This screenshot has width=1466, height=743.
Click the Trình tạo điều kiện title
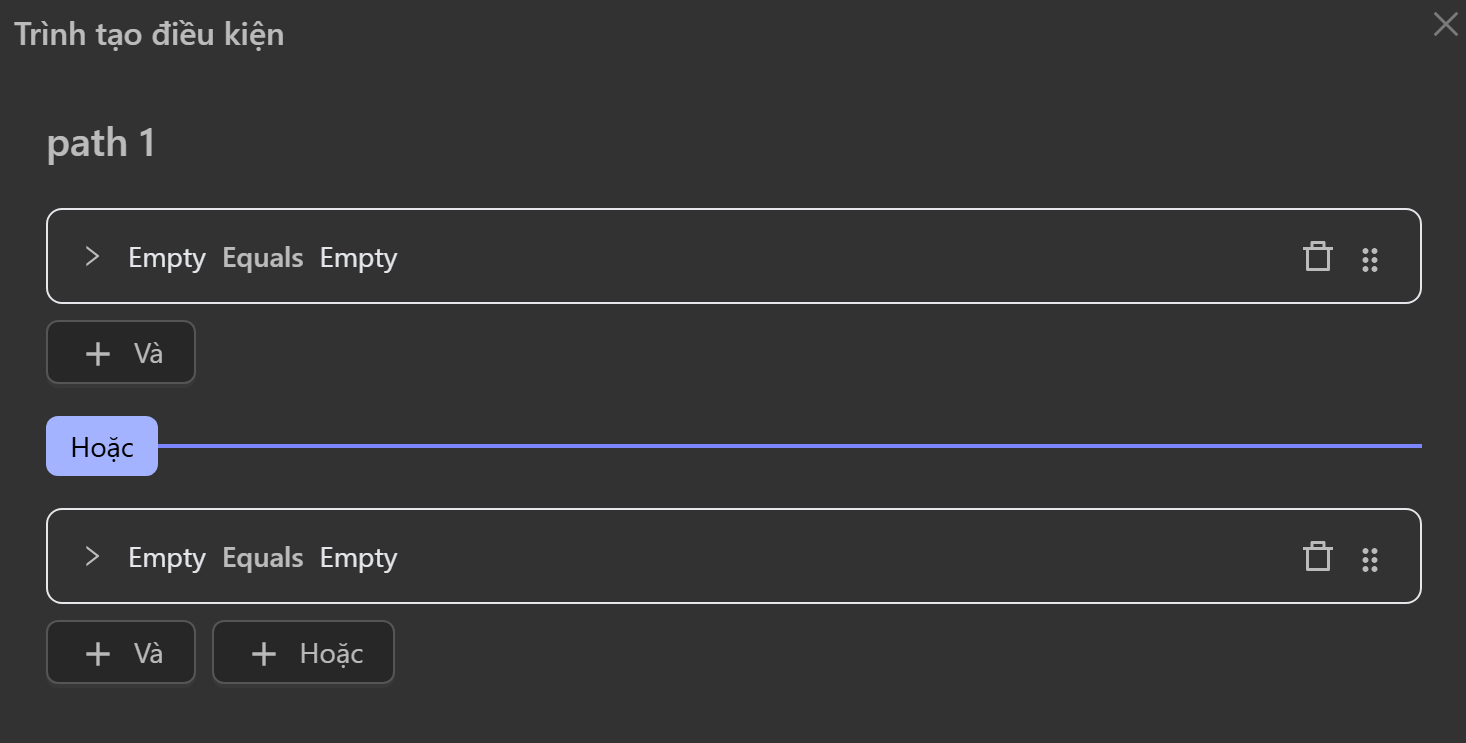149,34
